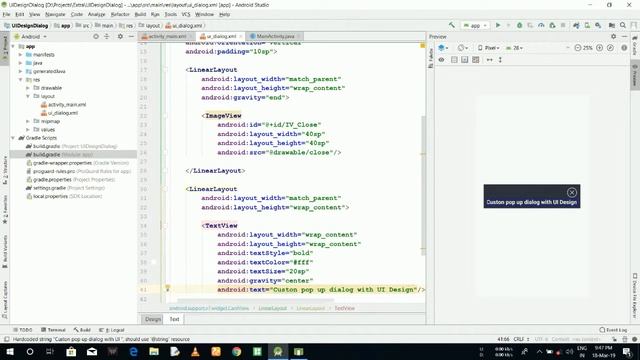640x360 pixels.
Task: Click the Debug app bug icon
Action: [x=519, y=25]
